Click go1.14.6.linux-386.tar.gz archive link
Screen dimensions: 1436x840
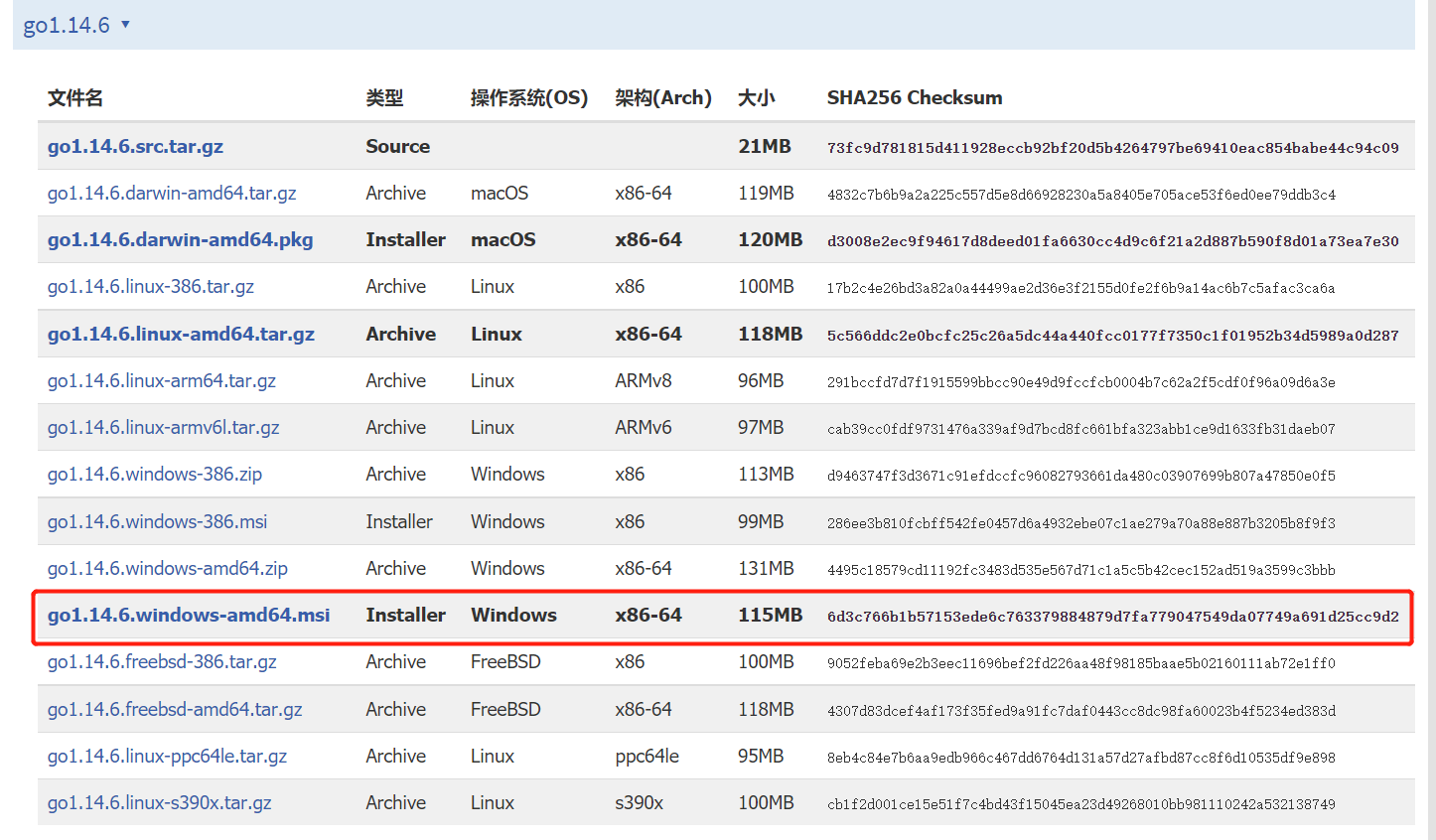pos(151,286)
